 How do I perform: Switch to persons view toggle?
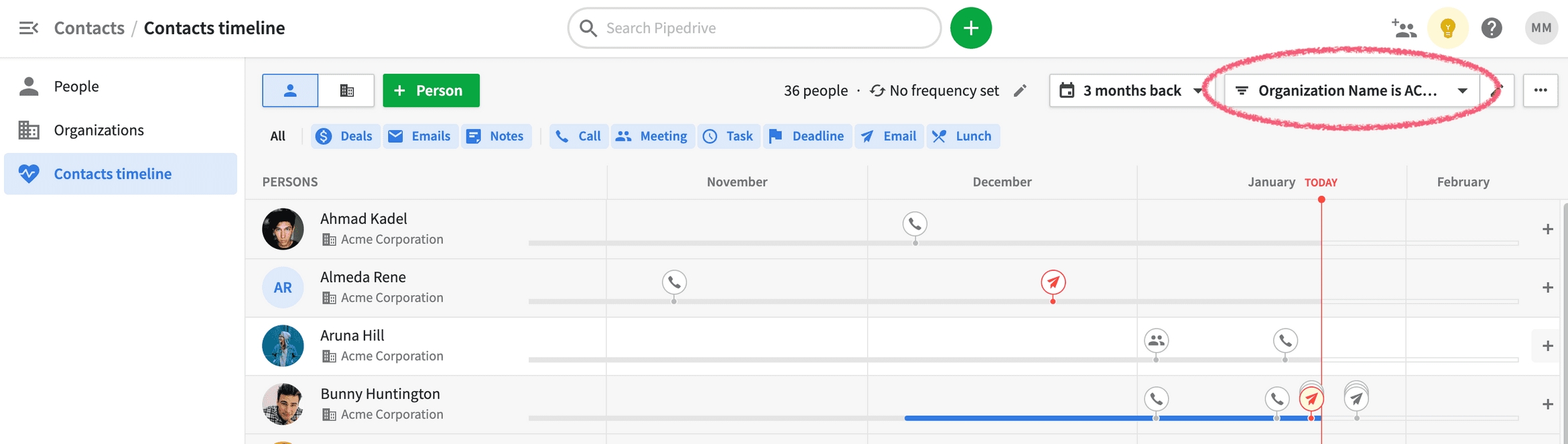click(x=290, y=91)
